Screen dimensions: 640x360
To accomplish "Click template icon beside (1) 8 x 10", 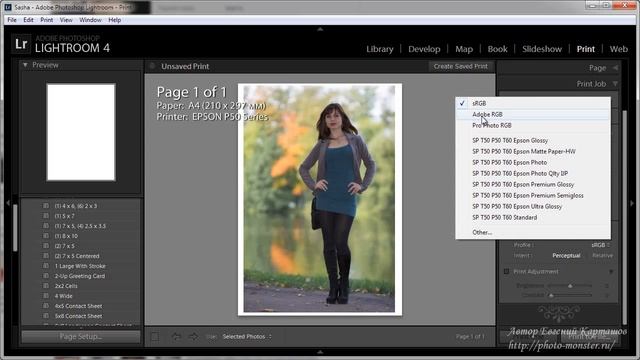I will pyautogui.click(x=46, y=236).
